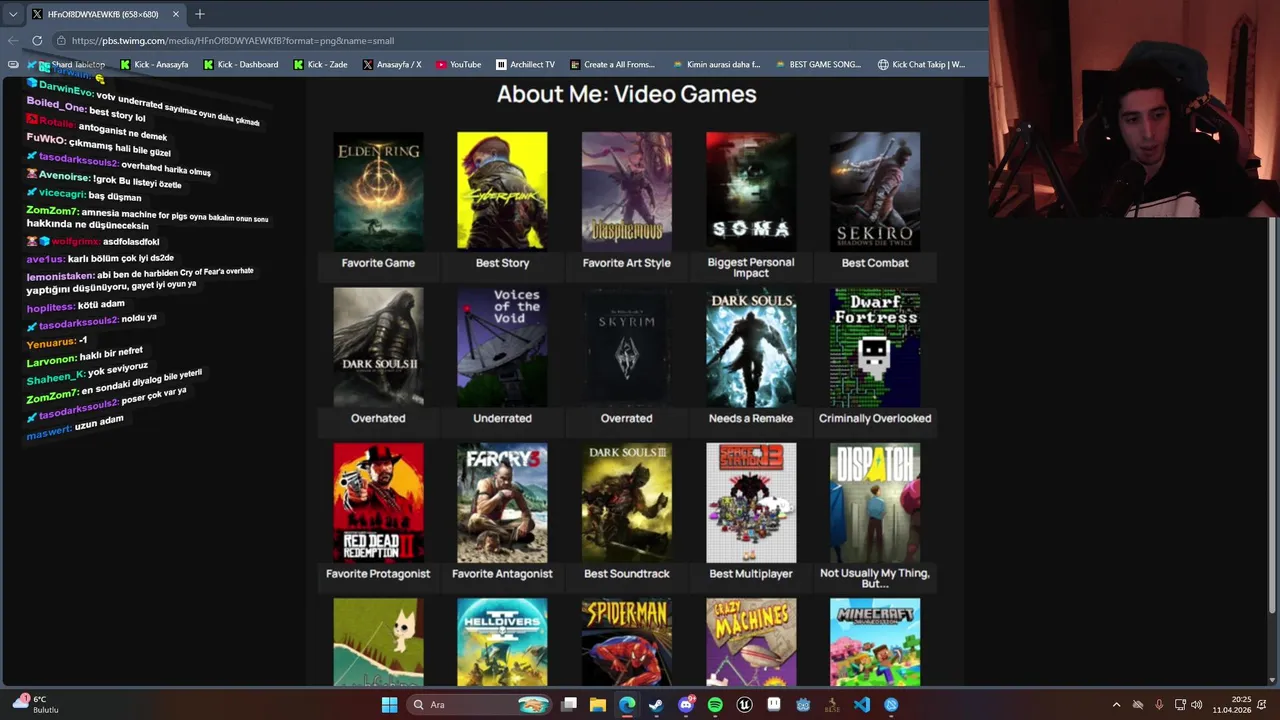The width and height of the screenshot is (1280, 720).
Task: Click the Blasphemous cover thumbnail
Action: click(x=627, y=190)
